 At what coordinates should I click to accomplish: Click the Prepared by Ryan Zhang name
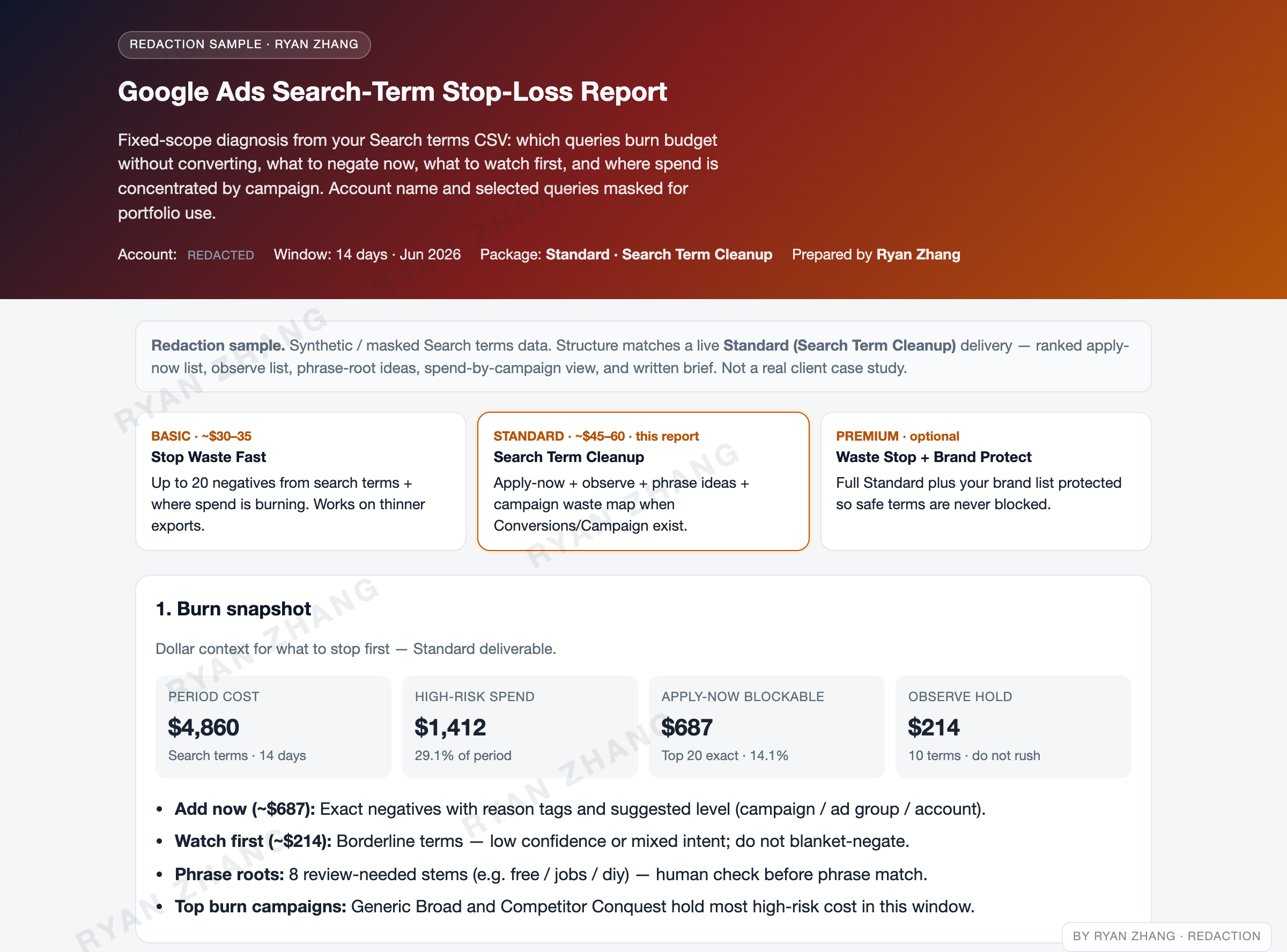tap(918, 255)
